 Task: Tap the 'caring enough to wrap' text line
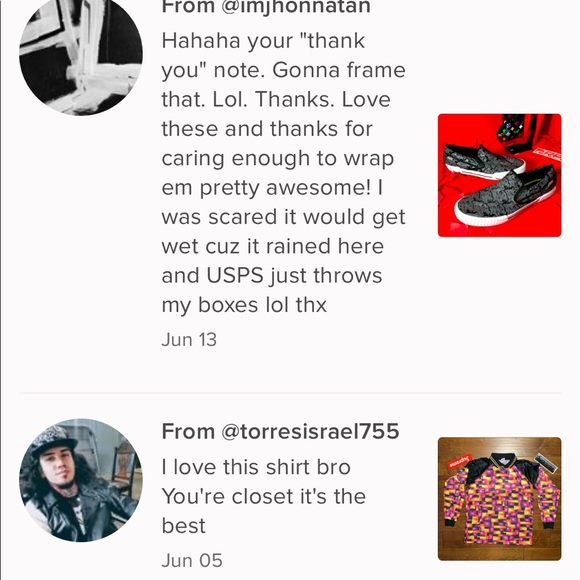click(x=278, y=159)
